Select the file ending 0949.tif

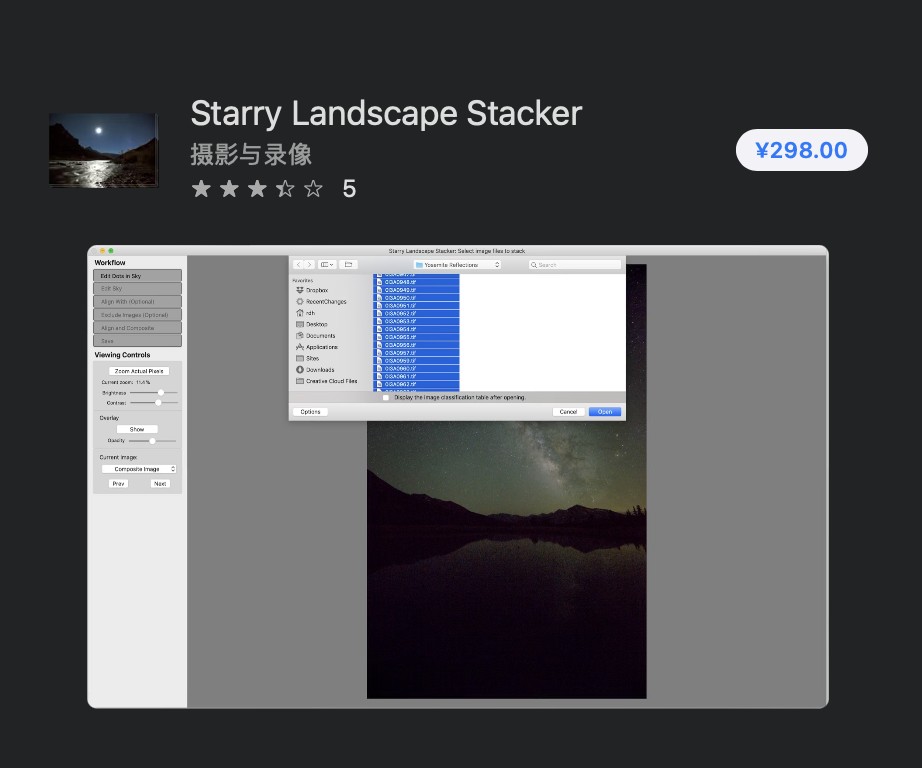click(416, 290)
